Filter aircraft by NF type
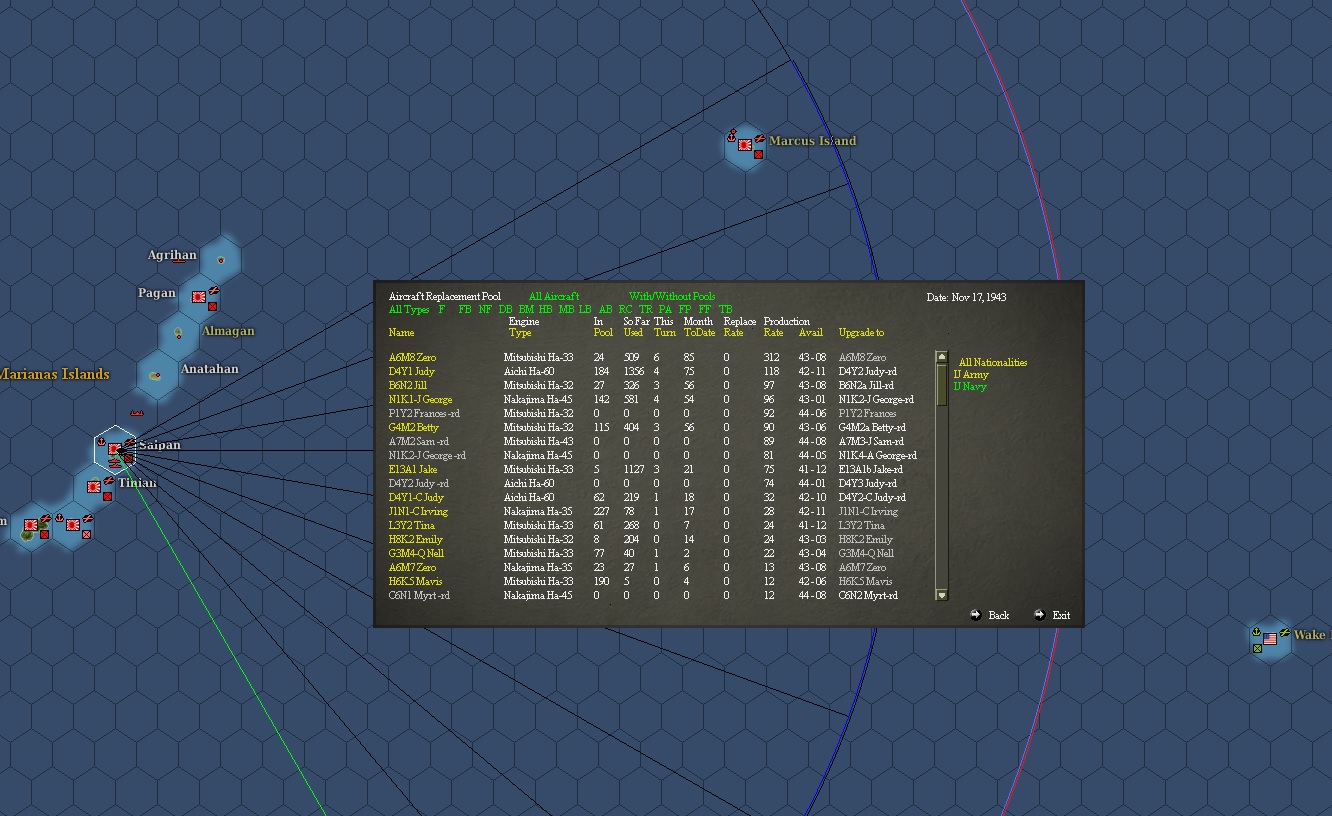The image size is (1332, 816). [485, 310]
